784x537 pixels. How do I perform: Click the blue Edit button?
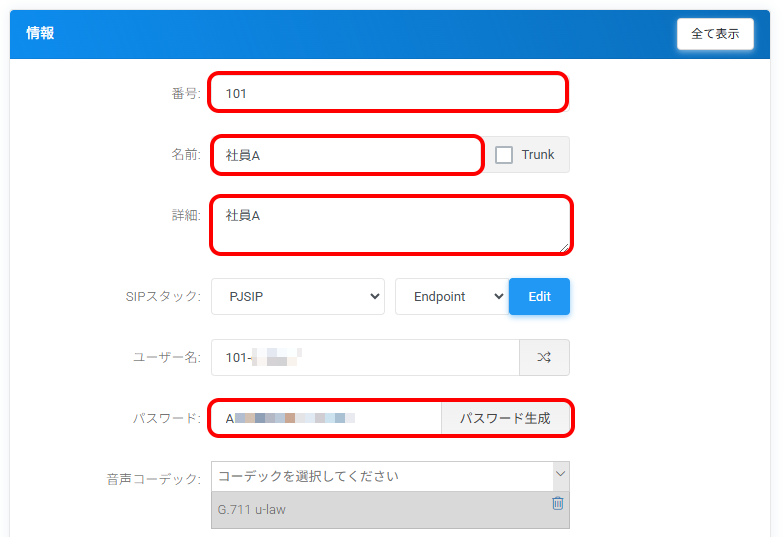click(539, 297)
